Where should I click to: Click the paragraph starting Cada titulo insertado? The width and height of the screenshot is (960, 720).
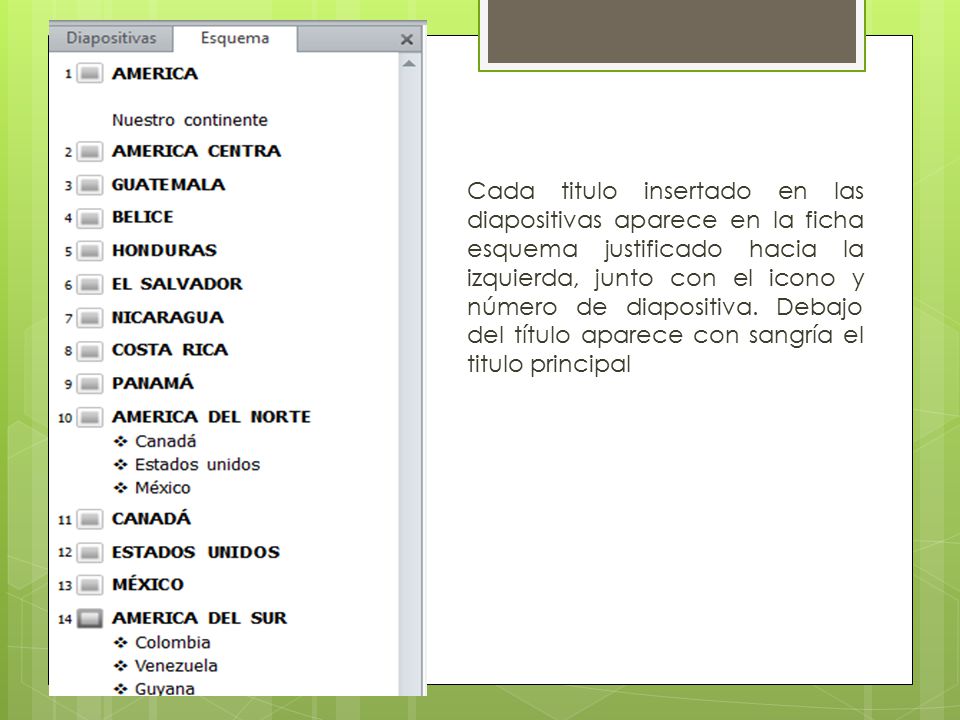coord(665,277)
